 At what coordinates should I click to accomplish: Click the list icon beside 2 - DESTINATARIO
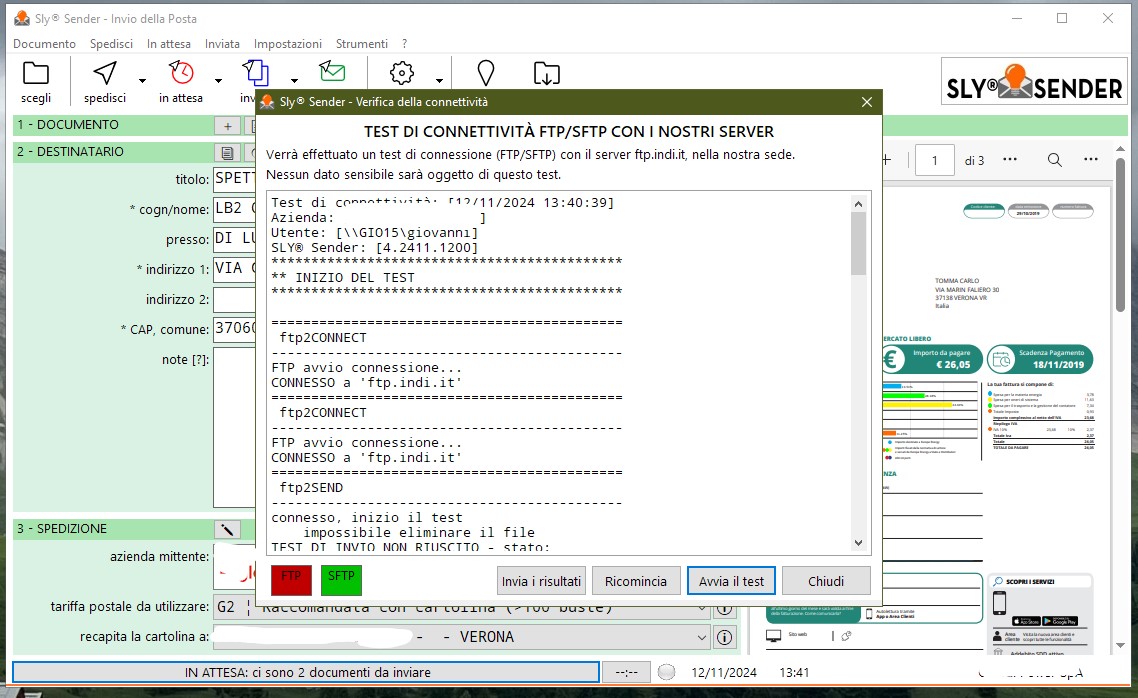point(227,152)
